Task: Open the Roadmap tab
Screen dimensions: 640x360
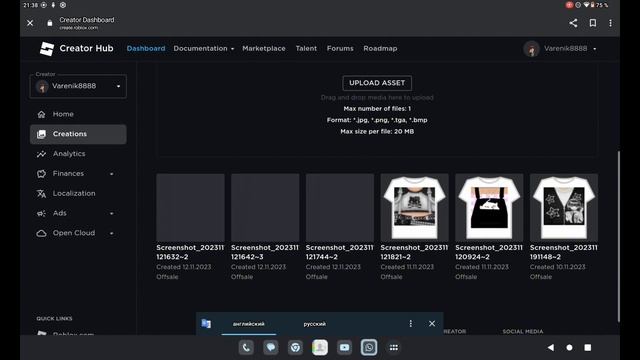Action: (x=380, y=48)
